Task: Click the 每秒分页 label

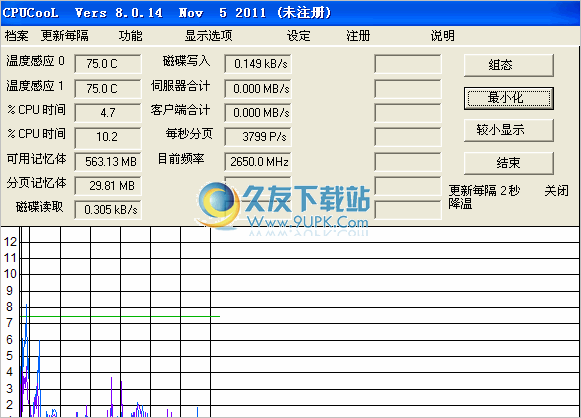Action: (189, 134)
